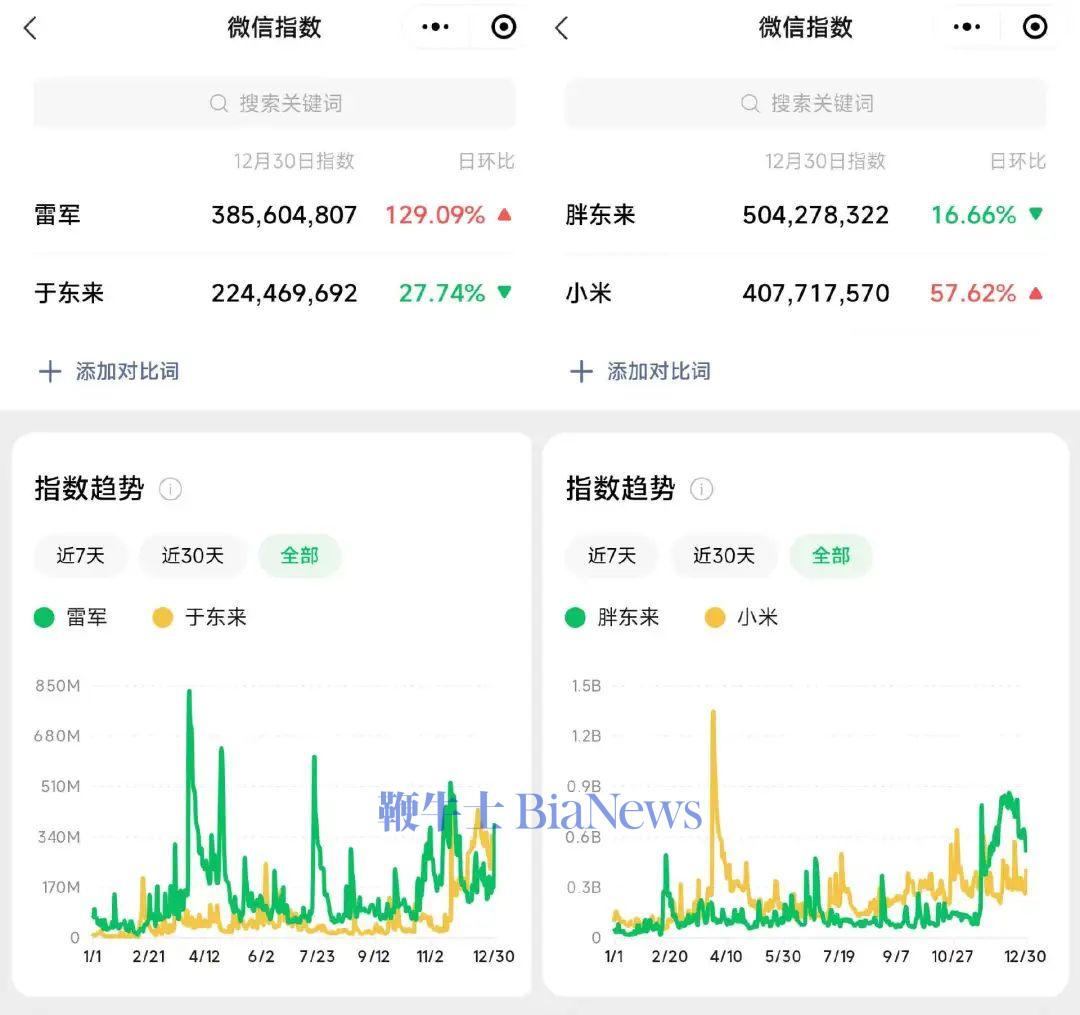The image size is (1080, 1015).
Task: Click right panel 微信指数 title
Action: (806, 28)
